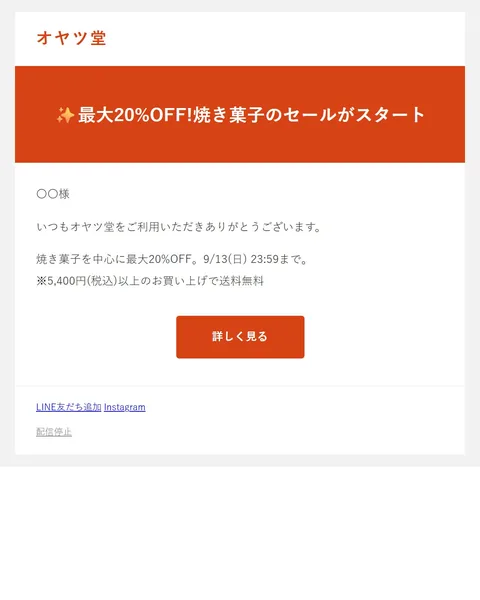Open the Instagram link in the footer
This screenshot has width=480, height=600.
coord(124,407)
